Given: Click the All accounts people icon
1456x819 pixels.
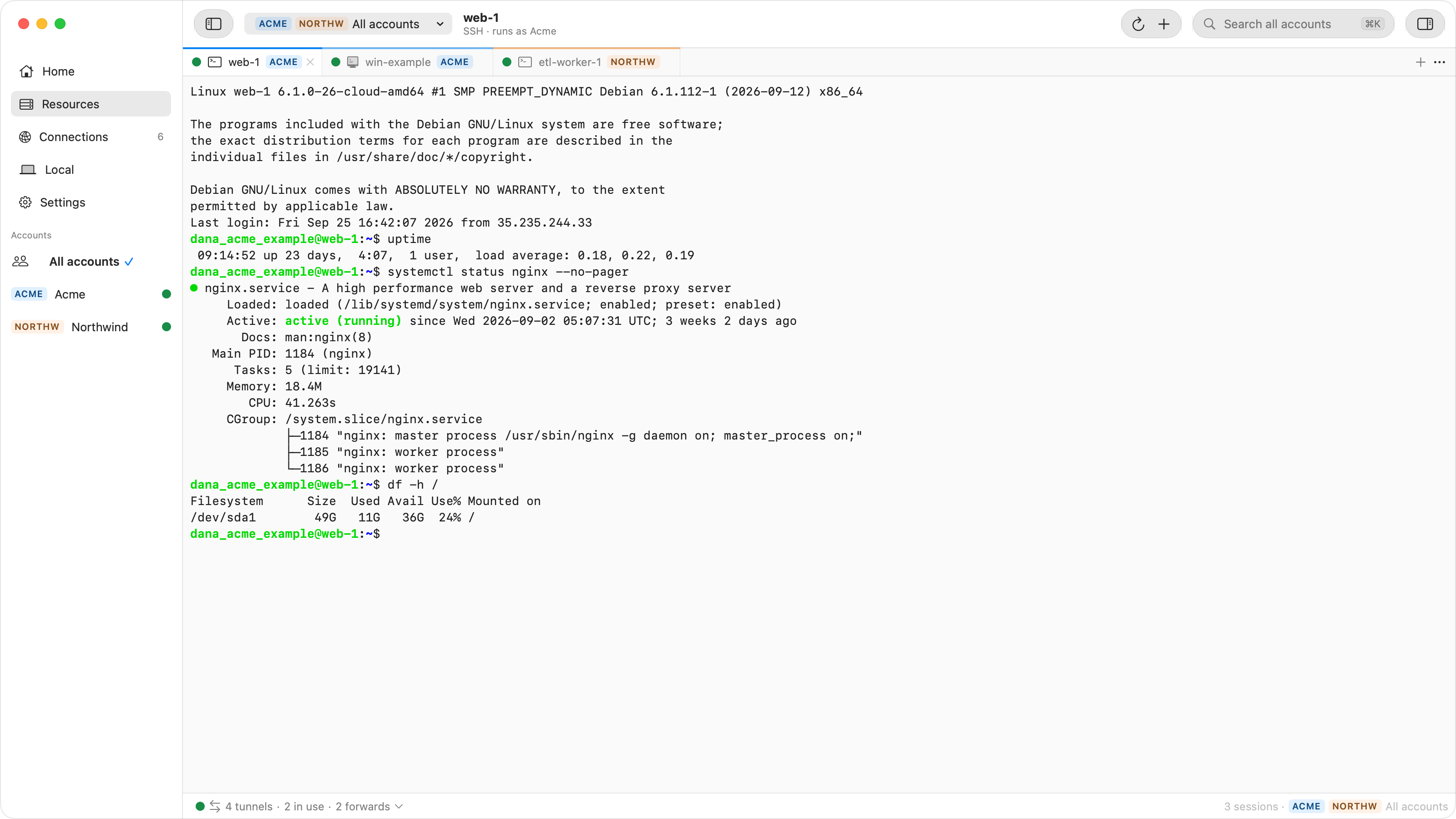Looking at the screenshot, I should point(21,261).
